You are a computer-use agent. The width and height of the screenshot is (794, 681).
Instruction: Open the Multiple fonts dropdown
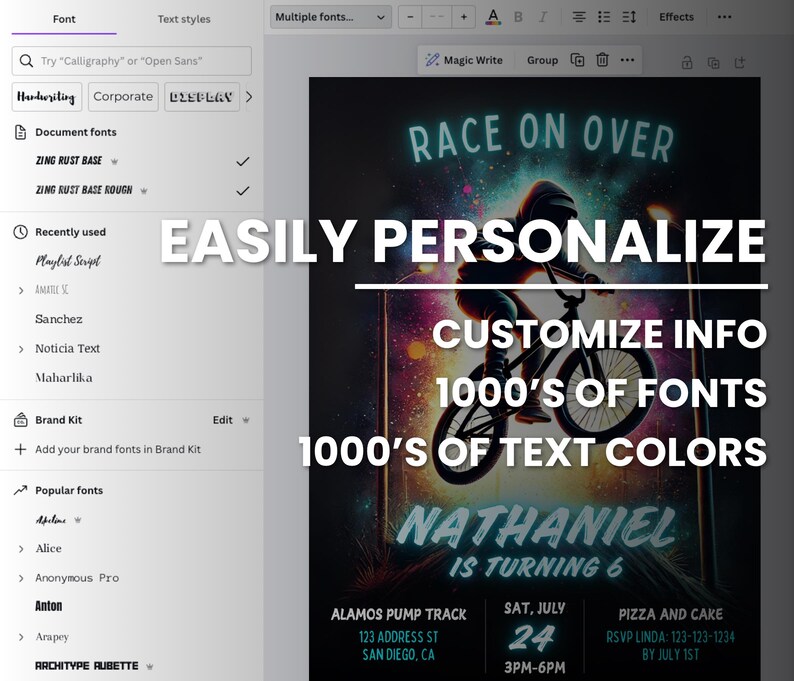pyautogui.click(x=331, y=17)
